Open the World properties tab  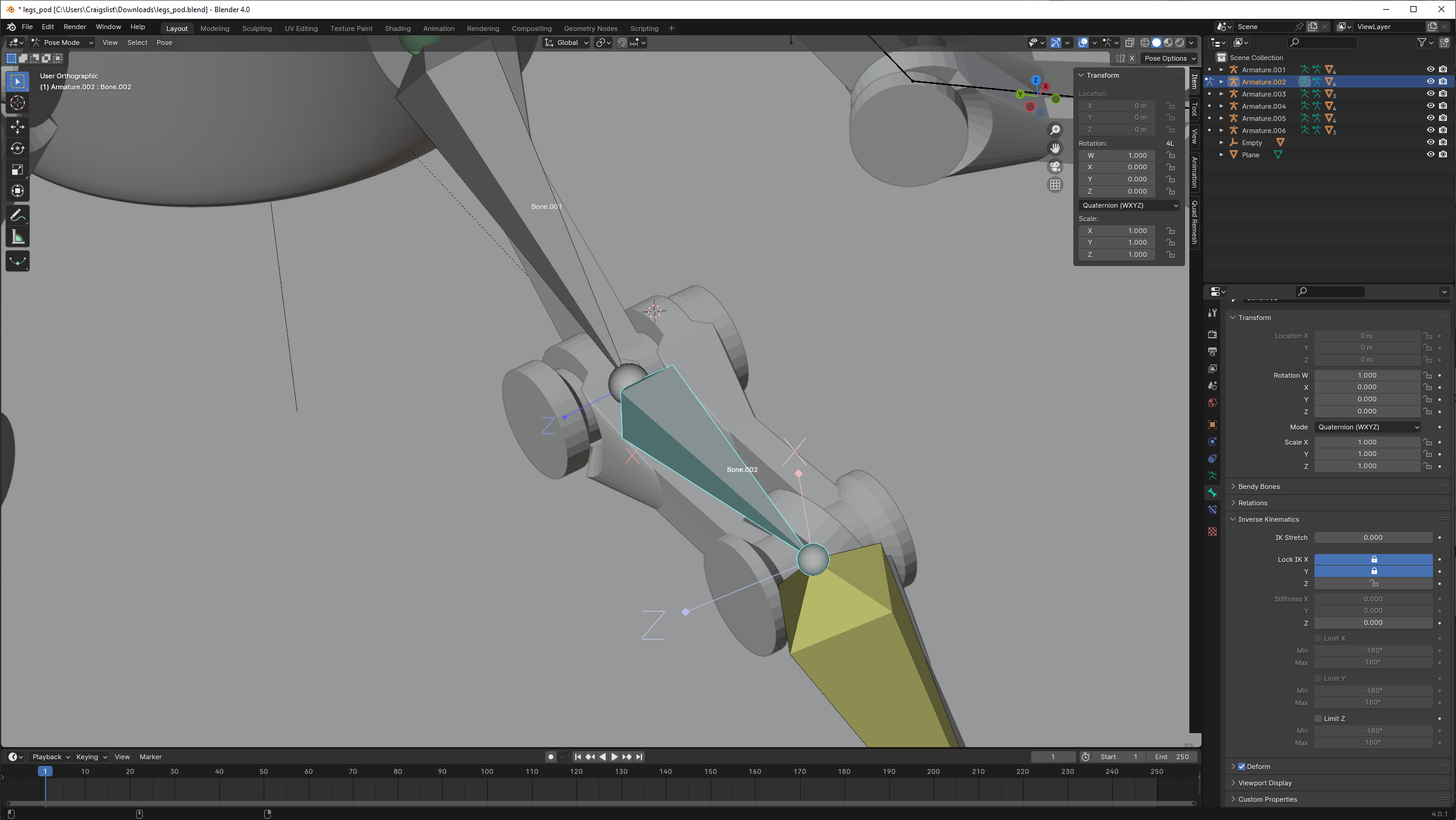coord(1212,403)
